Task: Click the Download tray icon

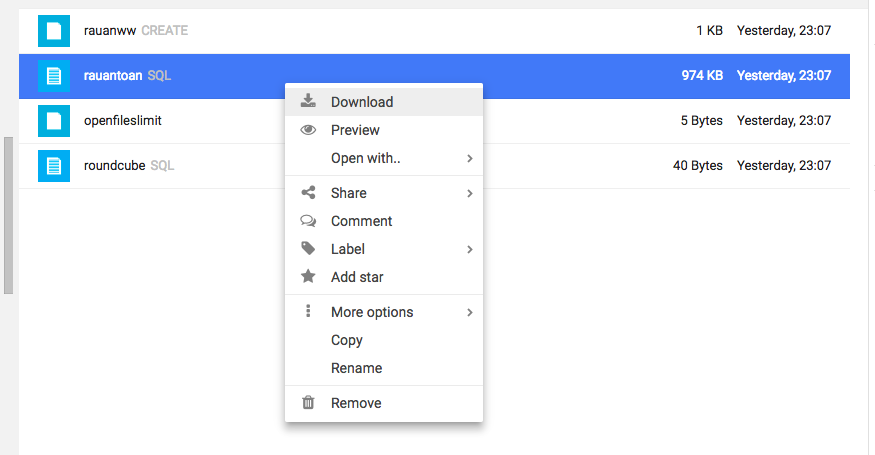Action: [x=308, y=101]
